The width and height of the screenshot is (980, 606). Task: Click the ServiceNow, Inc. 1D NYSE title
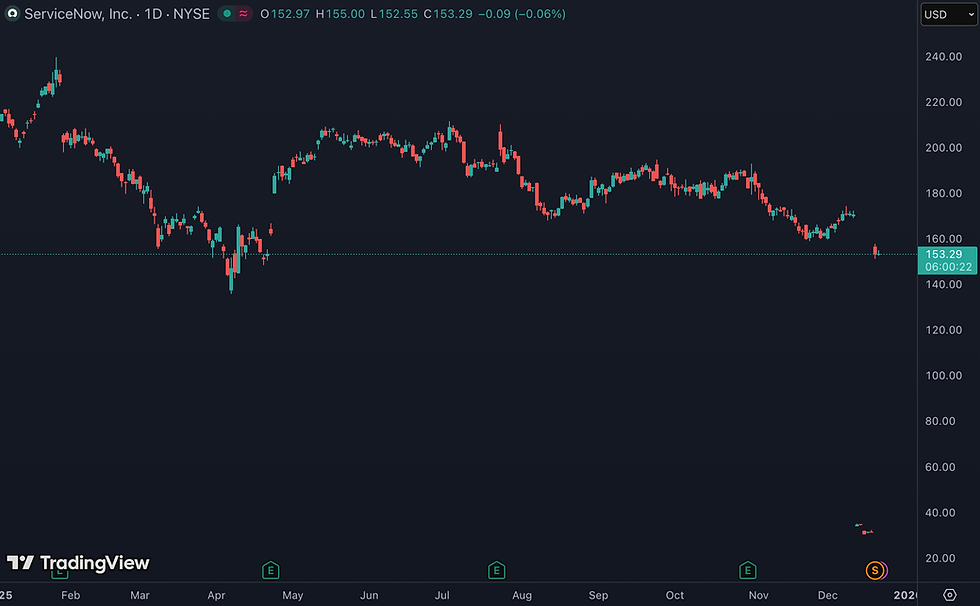[x=117, y=14]
